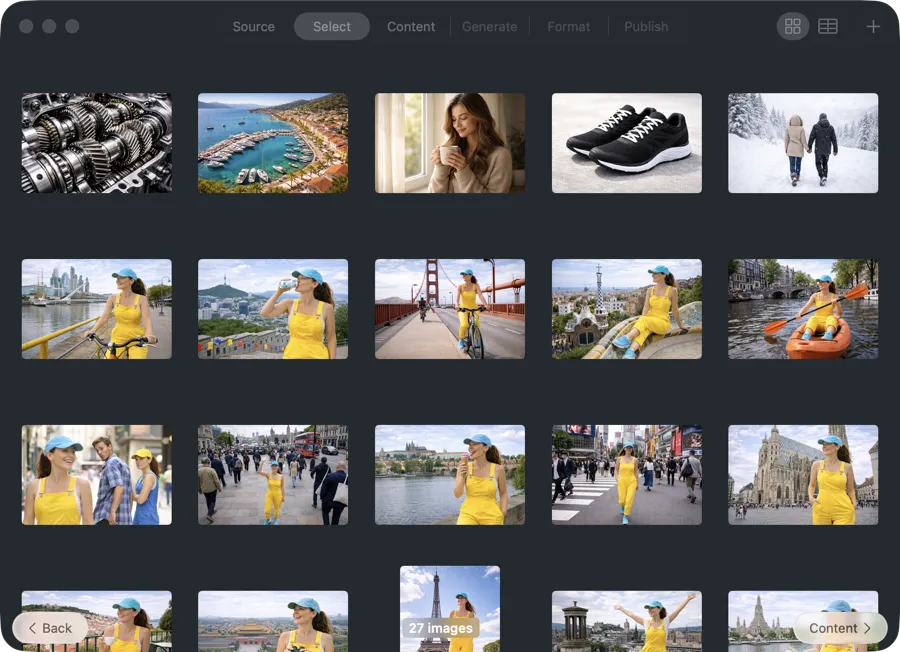Select the woman drinking coffee by window

450,142
